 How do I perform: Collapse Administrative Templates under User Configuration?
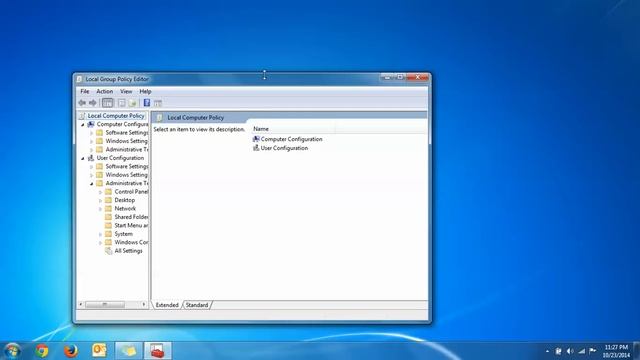92,184
